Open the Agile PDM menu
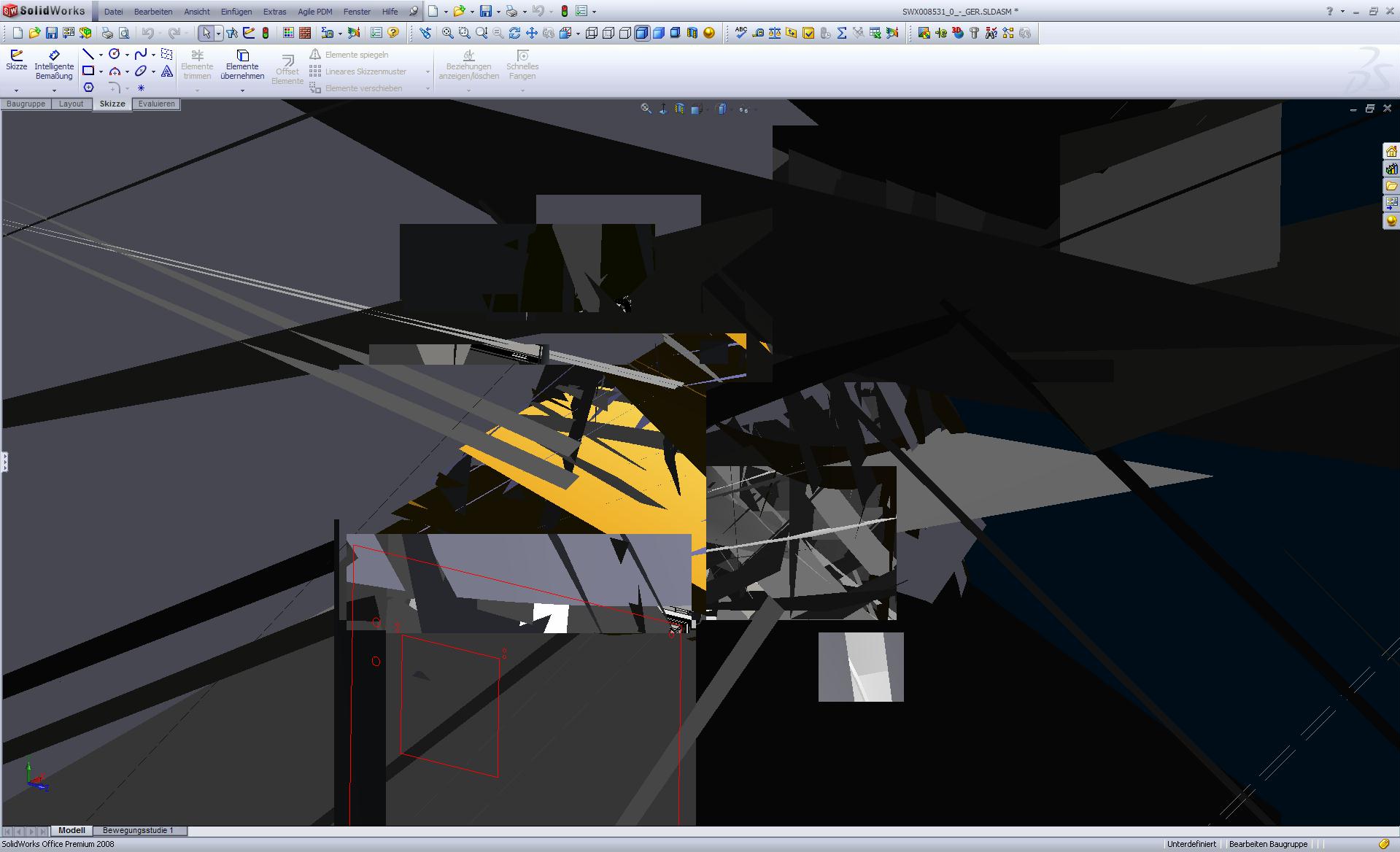Viewport: 1400px width, 852px height. coord(315,12)
